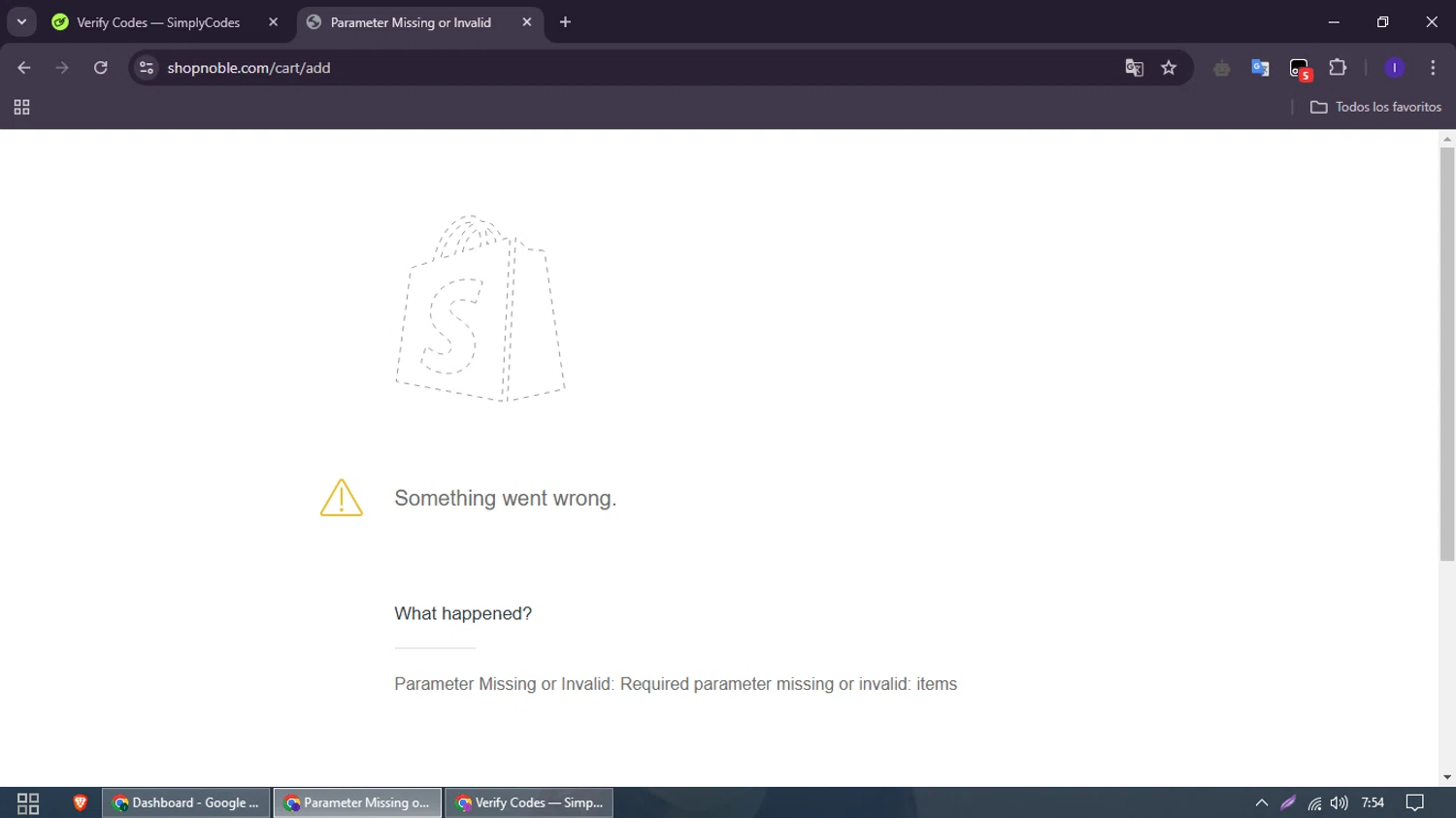This screenshot has width=1456, height=818.
Task: Click the purple feather tray icon
Action: [1288, 802]
